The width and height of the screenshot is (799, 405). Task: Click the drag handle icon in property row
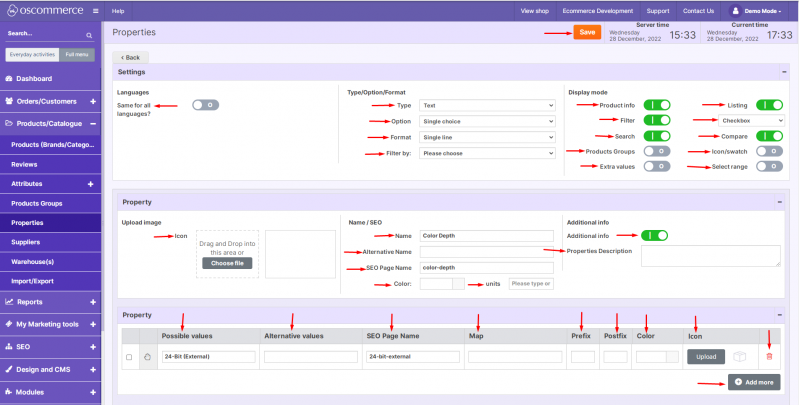[146, 356]
